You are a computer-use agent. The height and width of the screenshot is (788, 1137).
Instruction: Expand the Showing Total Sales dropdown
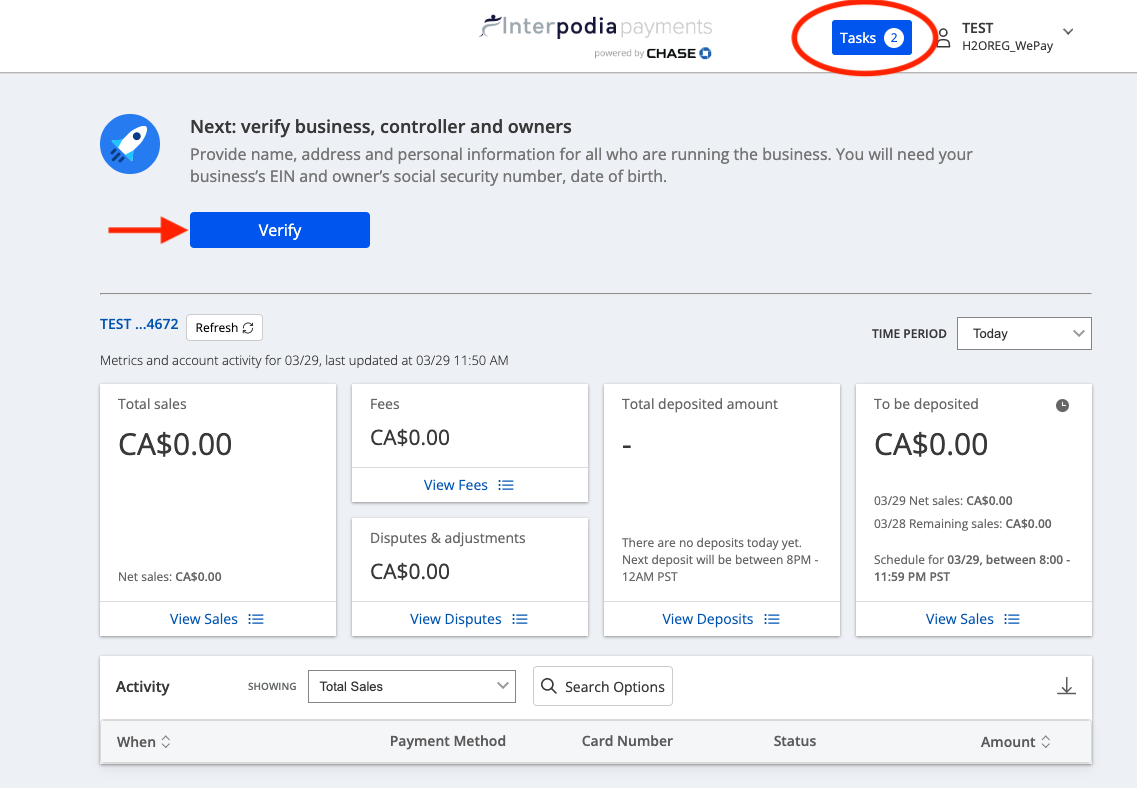pyautogui.click(x=411, y=687)
